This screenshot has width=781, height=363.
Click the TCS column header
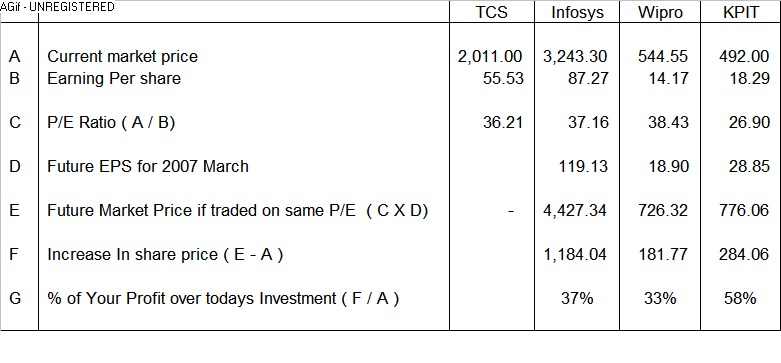492,12
